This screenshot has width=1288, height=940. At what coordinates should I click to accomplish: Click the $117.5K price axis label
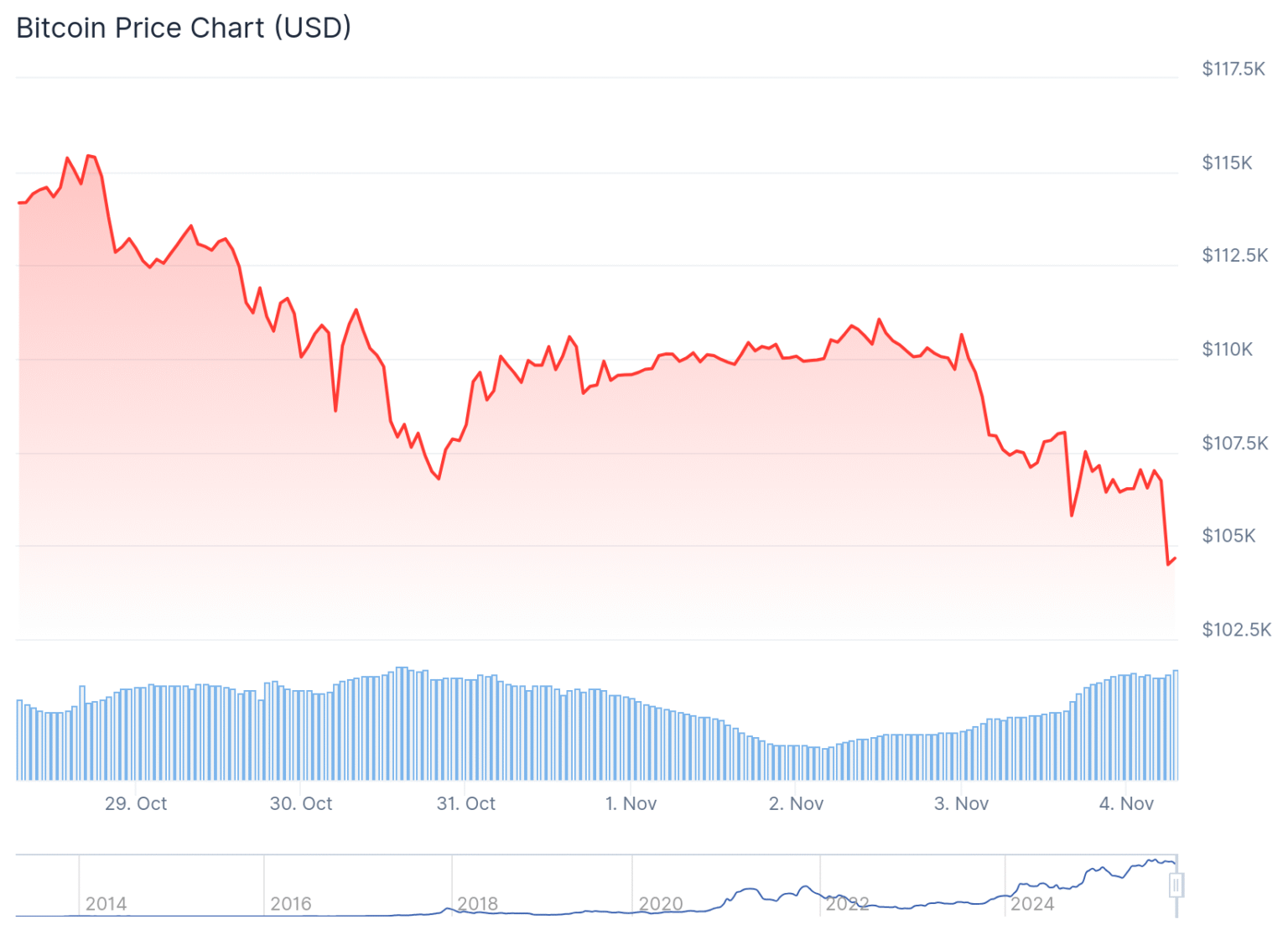point(1233,69)
